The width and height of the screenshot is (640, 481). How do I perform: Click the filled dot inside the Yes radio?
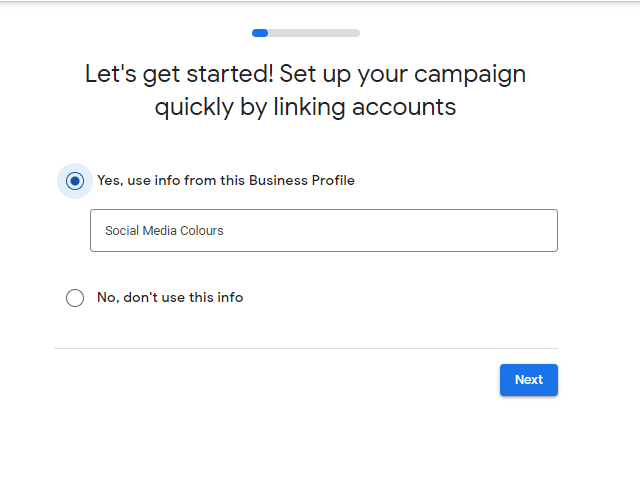pos(75,181)
